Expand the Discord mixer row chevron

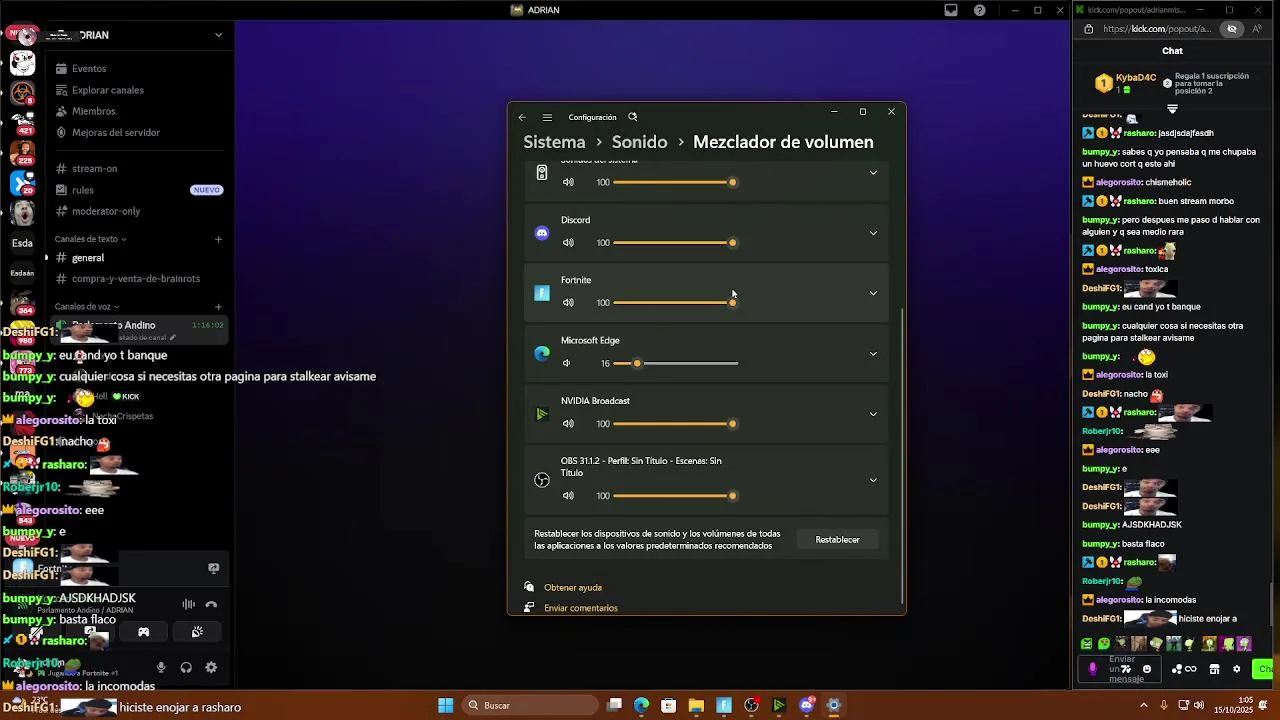point(873,233)
